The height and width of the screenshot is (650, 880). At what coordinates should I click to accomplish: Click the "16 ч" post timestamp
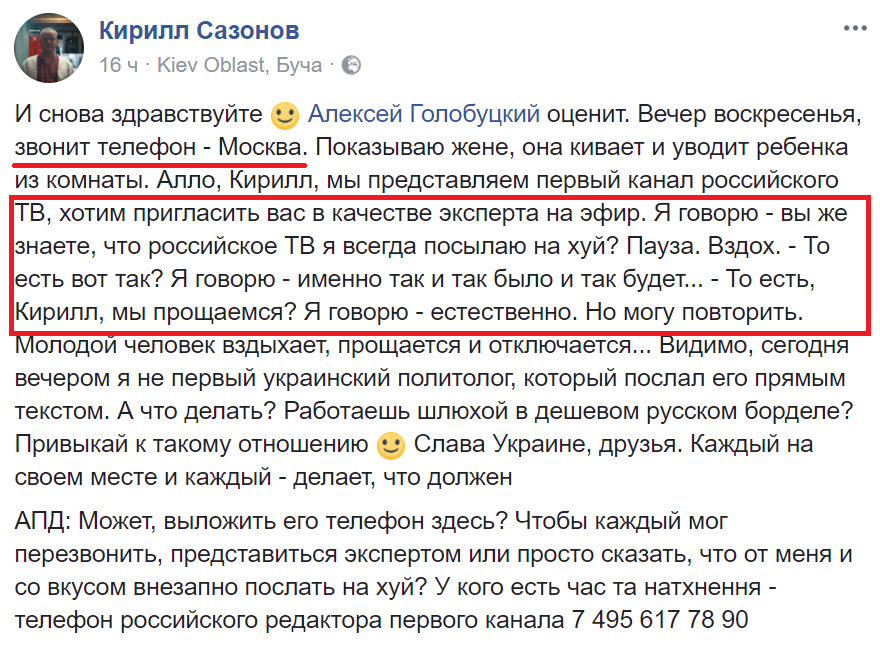[x=117, y=66]
